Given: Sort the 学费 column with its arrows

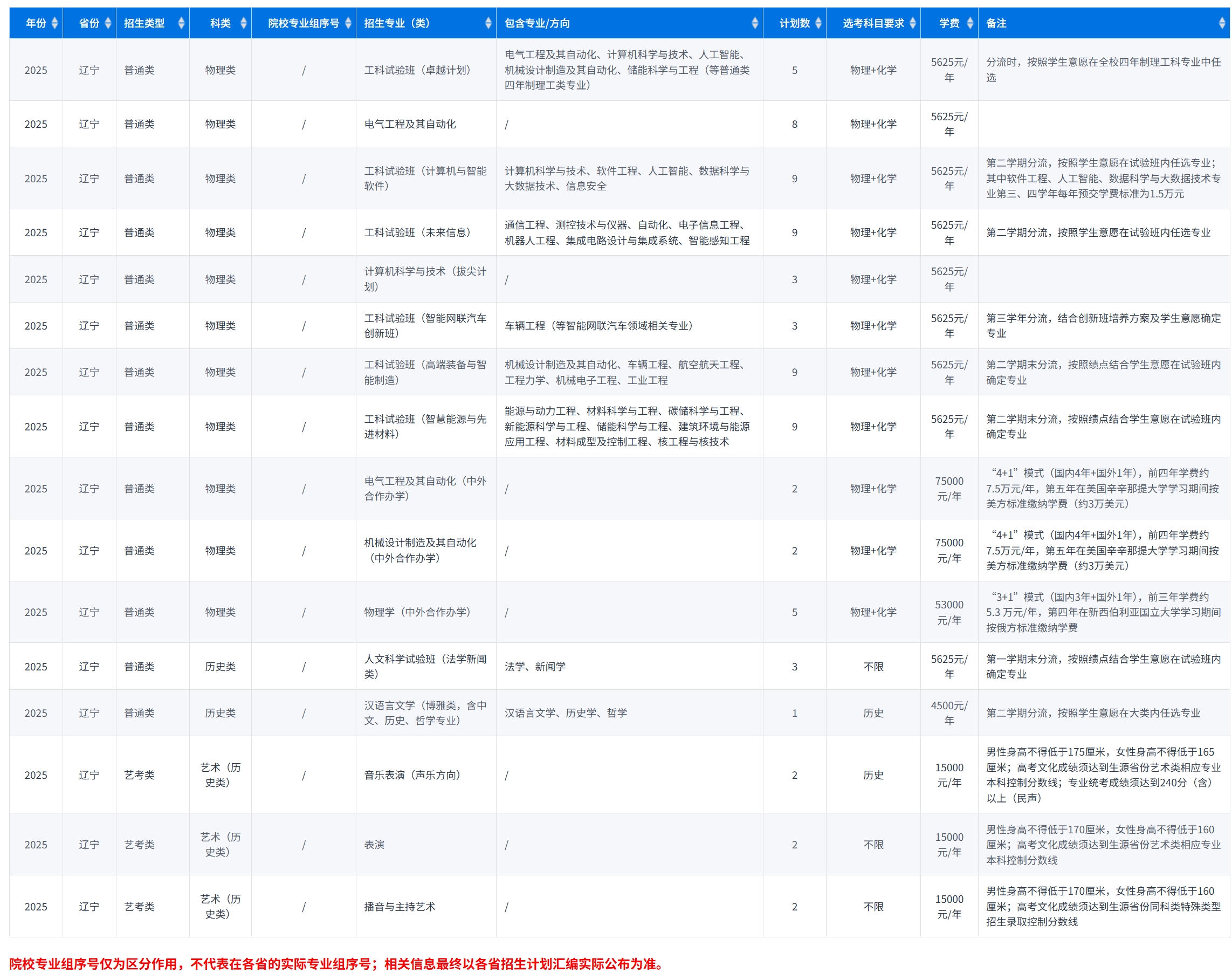Looking at the screenshot, I should (970, 23).
